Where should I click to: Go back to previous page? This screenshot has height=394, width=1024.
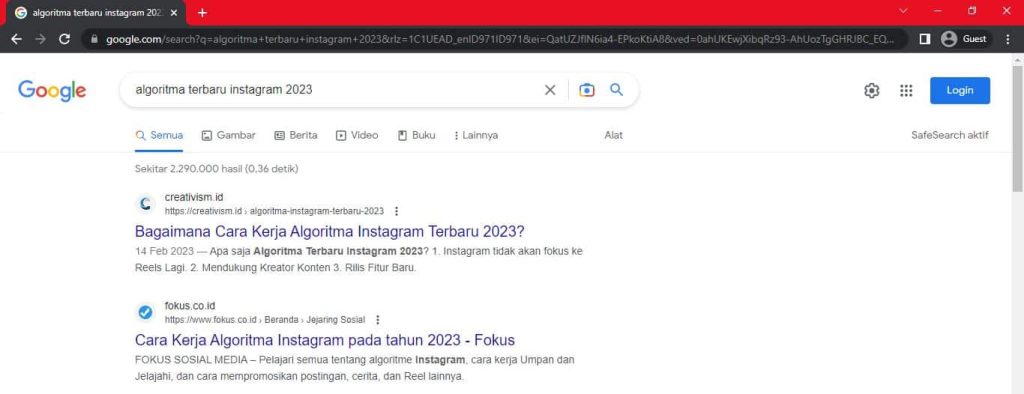[17, 39]
